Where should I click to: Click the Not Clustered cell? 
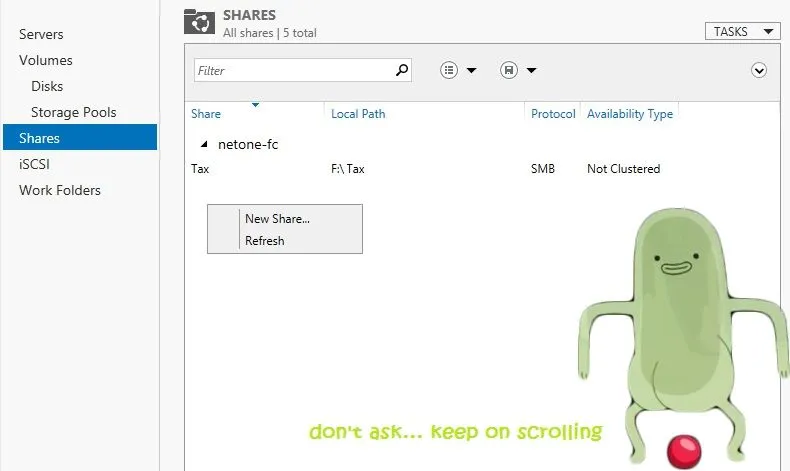pos(623,169)
